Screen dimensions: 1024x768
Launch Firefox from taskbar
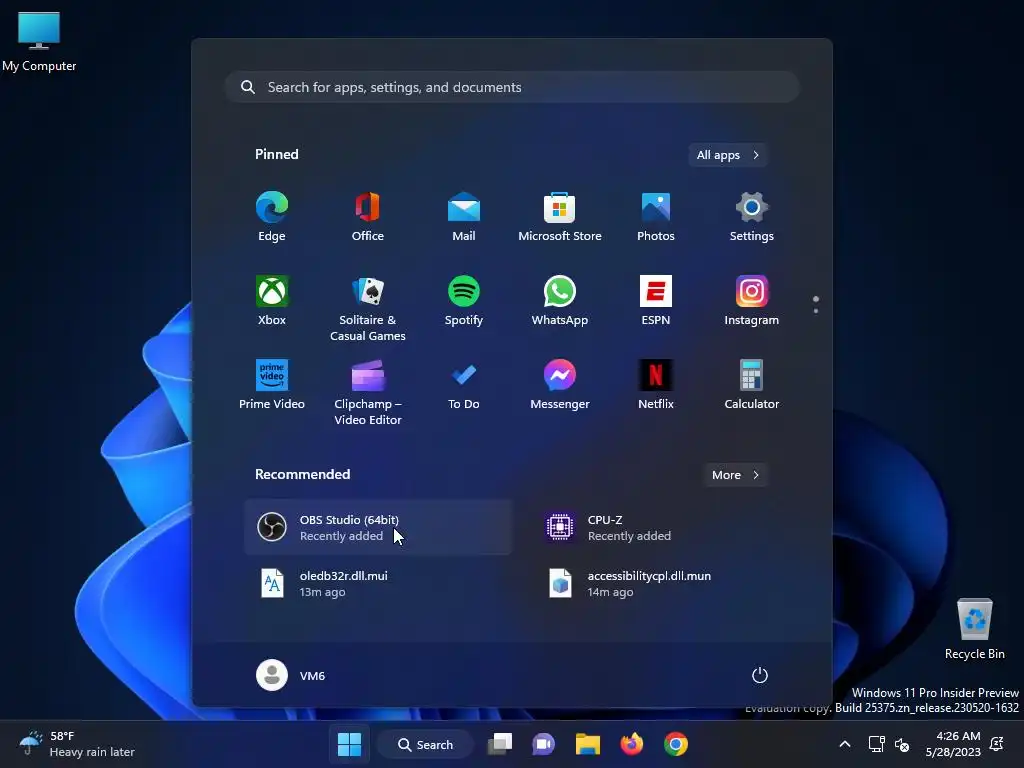pos(632,744)
